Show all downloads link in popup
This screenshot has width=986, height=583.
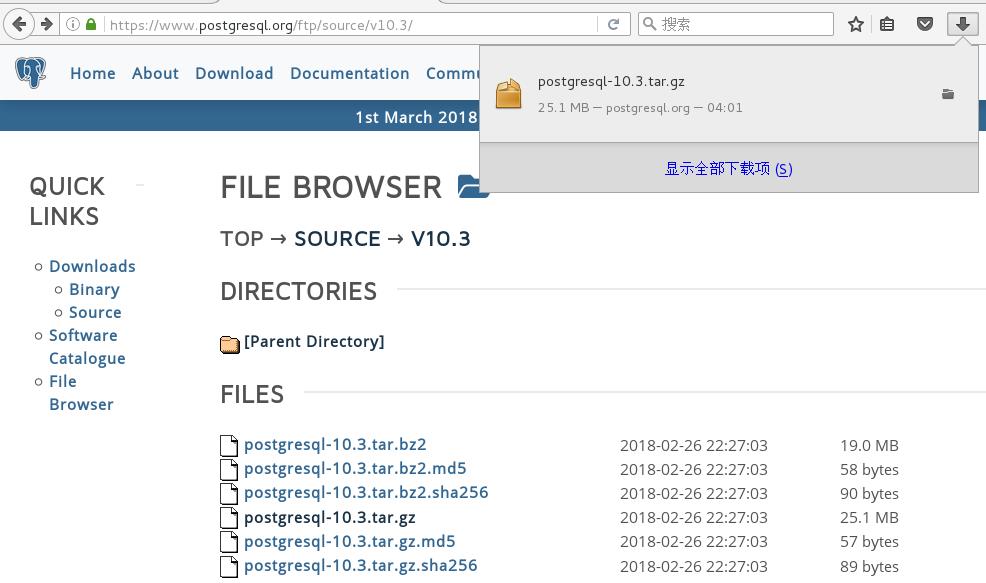point(728,169)
